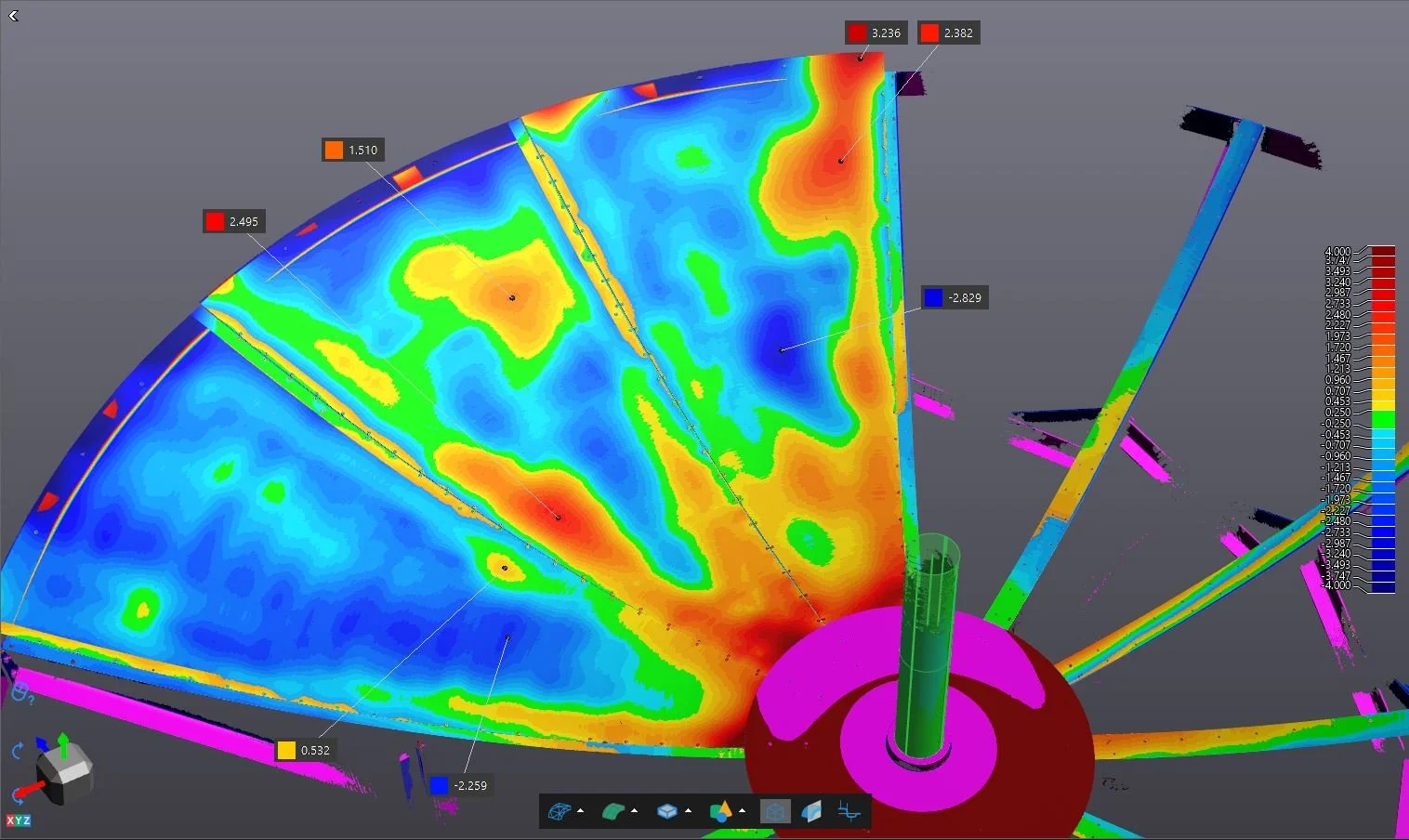The image size is (1409, 840).
Task: Rotate view with the lower curved arrow
Action: (17, 797)
